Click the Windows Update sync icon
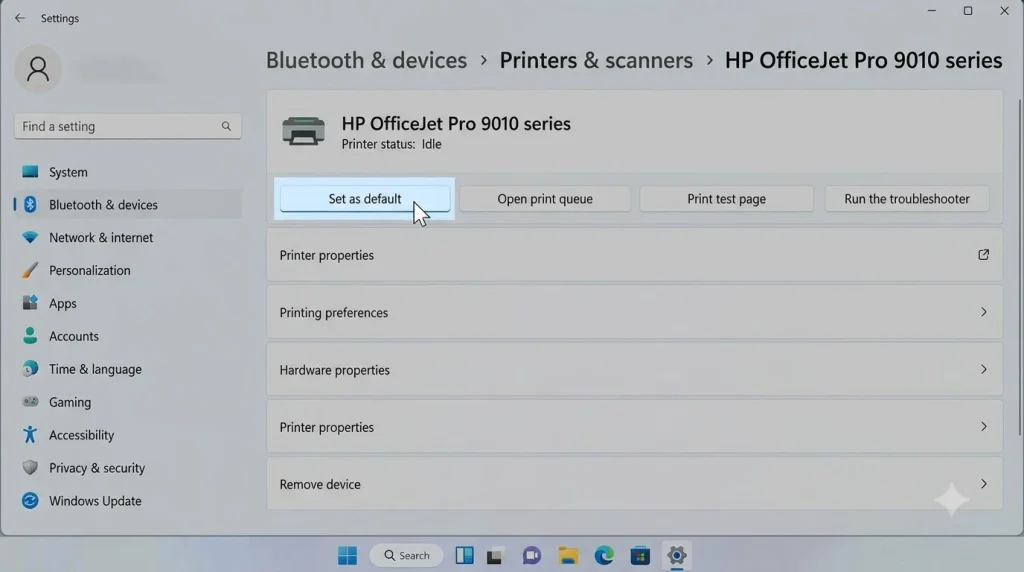 [x=30, y=501]
